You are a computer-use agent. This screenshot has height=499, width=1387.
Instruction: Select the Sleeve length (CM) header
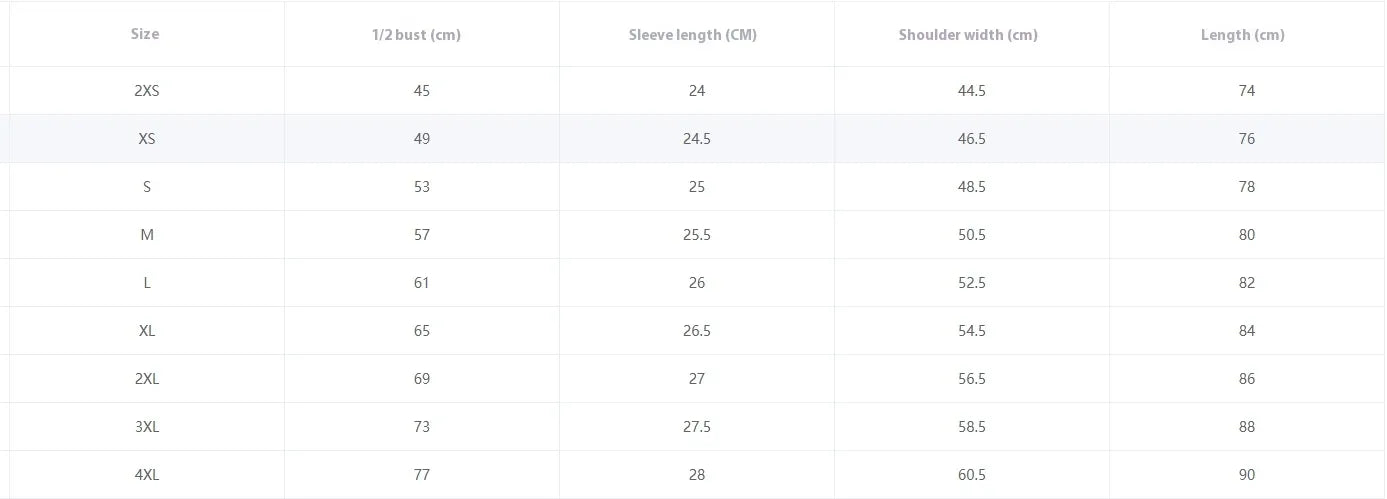(x=693, y=35)
